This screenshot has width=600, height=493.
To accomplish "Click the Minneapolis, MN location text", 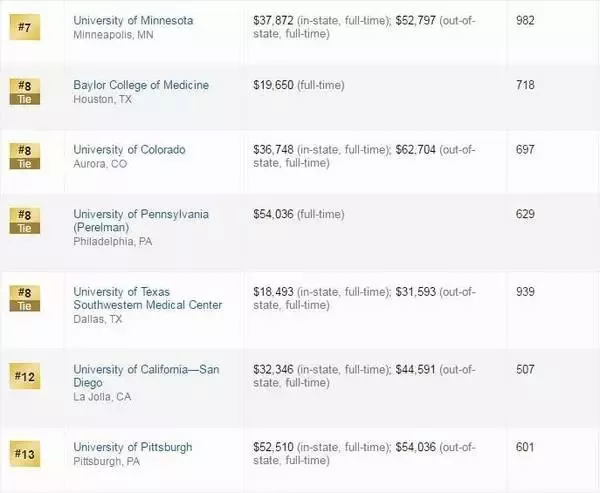I will pos(113,35).
